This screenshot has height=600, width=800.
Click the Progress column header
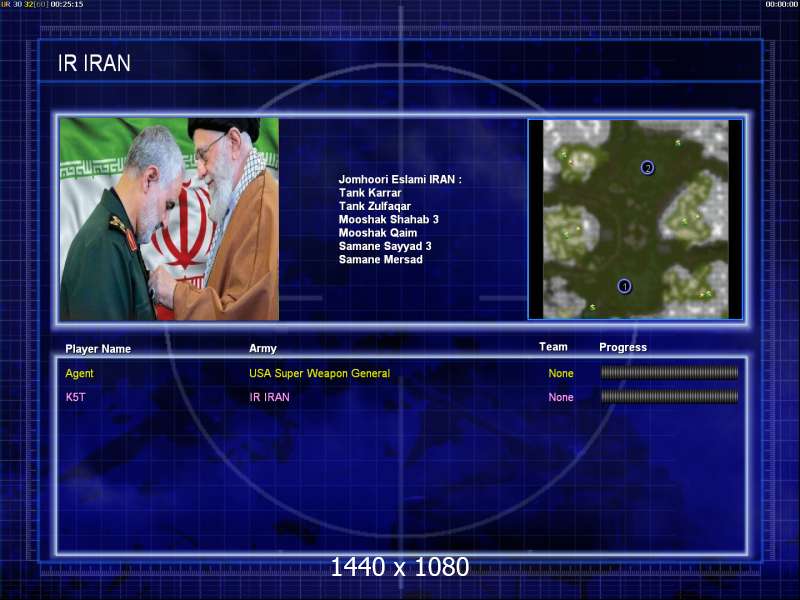pos(623,347)
